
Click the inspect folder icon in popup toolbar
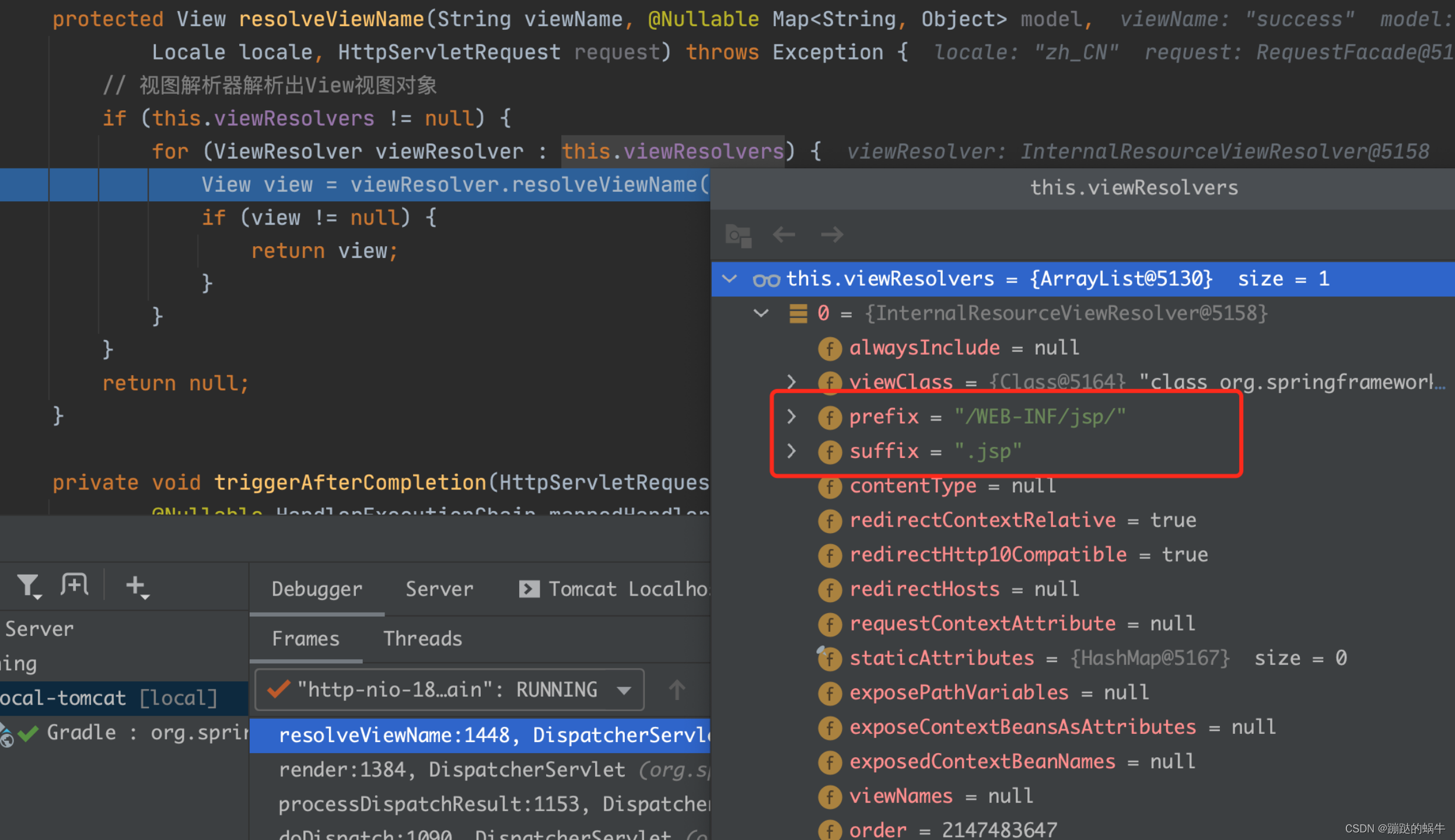738,235
